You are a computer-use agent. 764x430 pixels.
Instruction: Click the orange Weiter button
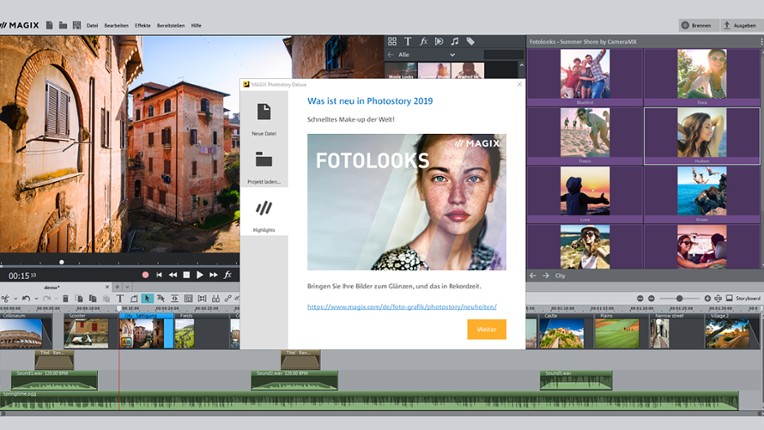486,329
